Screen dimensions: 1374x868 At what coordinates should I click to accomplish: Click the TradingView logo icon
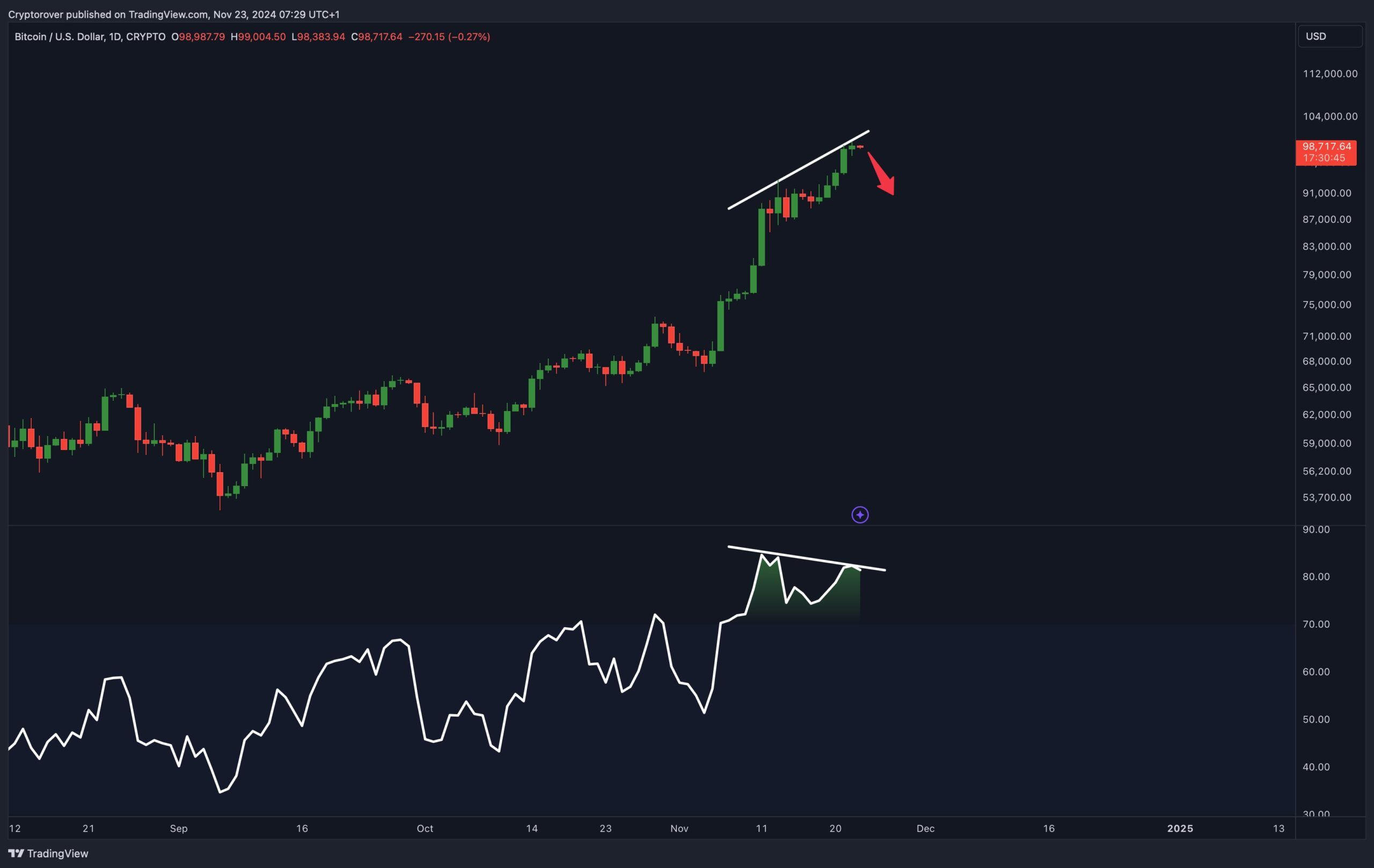pyautogui.click(x=16, y=853)
